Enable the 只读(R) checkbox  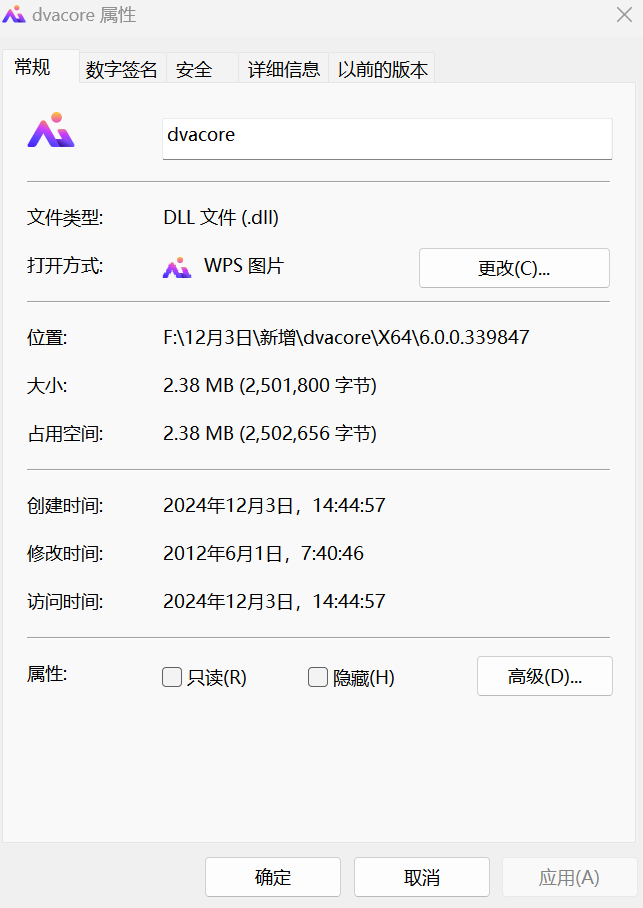171,676
